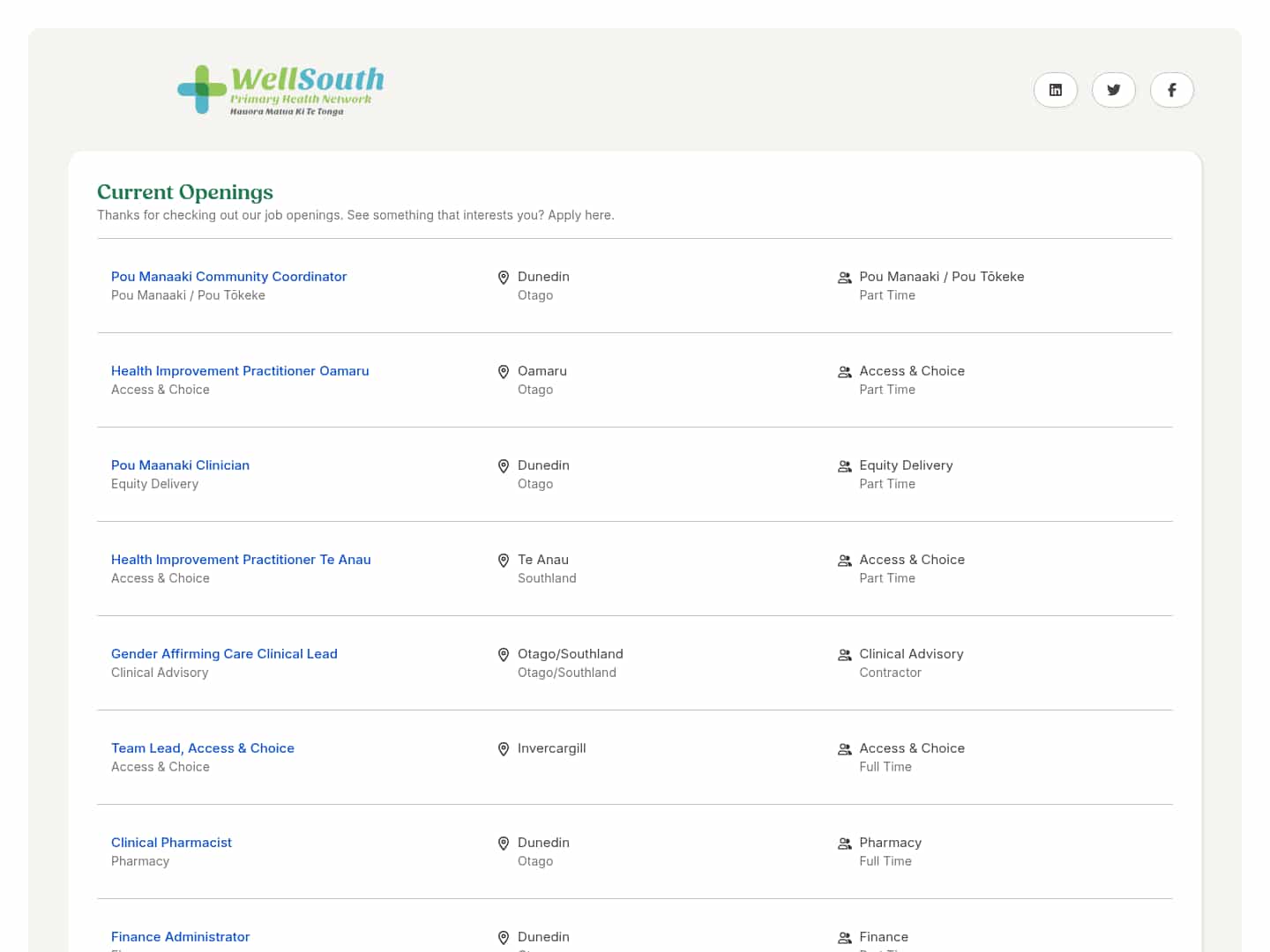Viewport: 1270px width, 952px height.
Task: Click the people icon beside Equity Delivery
Action: click(x=844, y=466)
